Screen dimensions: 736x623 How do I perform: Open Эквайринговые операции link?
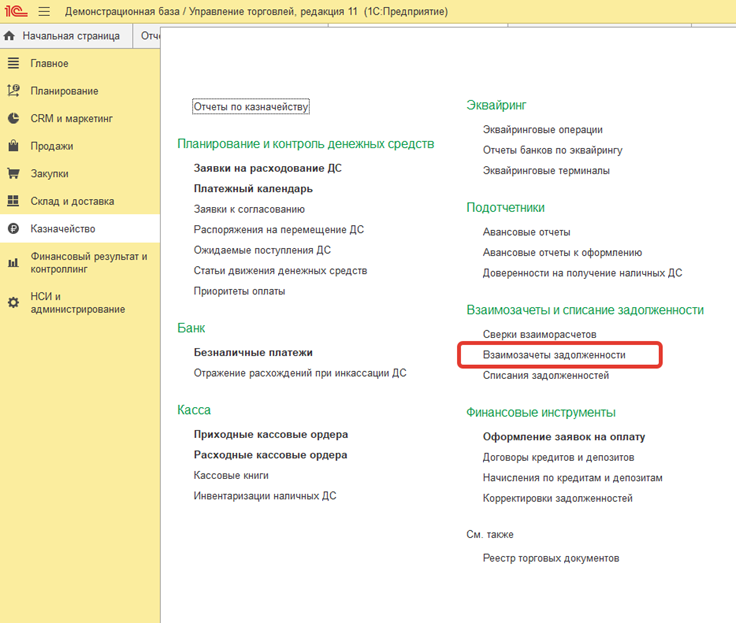click(x=542, y=129)
